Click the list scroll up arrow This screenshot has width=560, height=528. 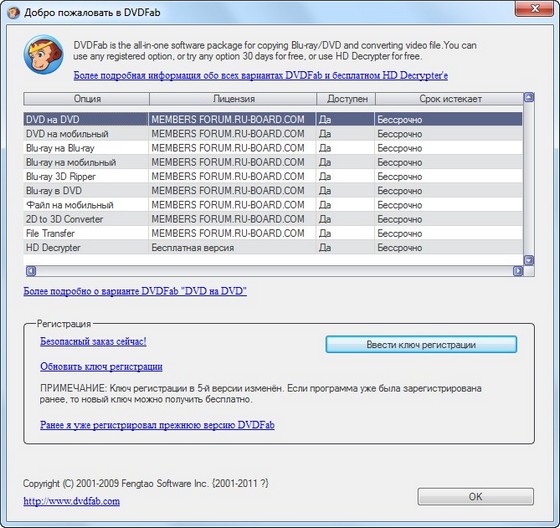coord(529,97)
